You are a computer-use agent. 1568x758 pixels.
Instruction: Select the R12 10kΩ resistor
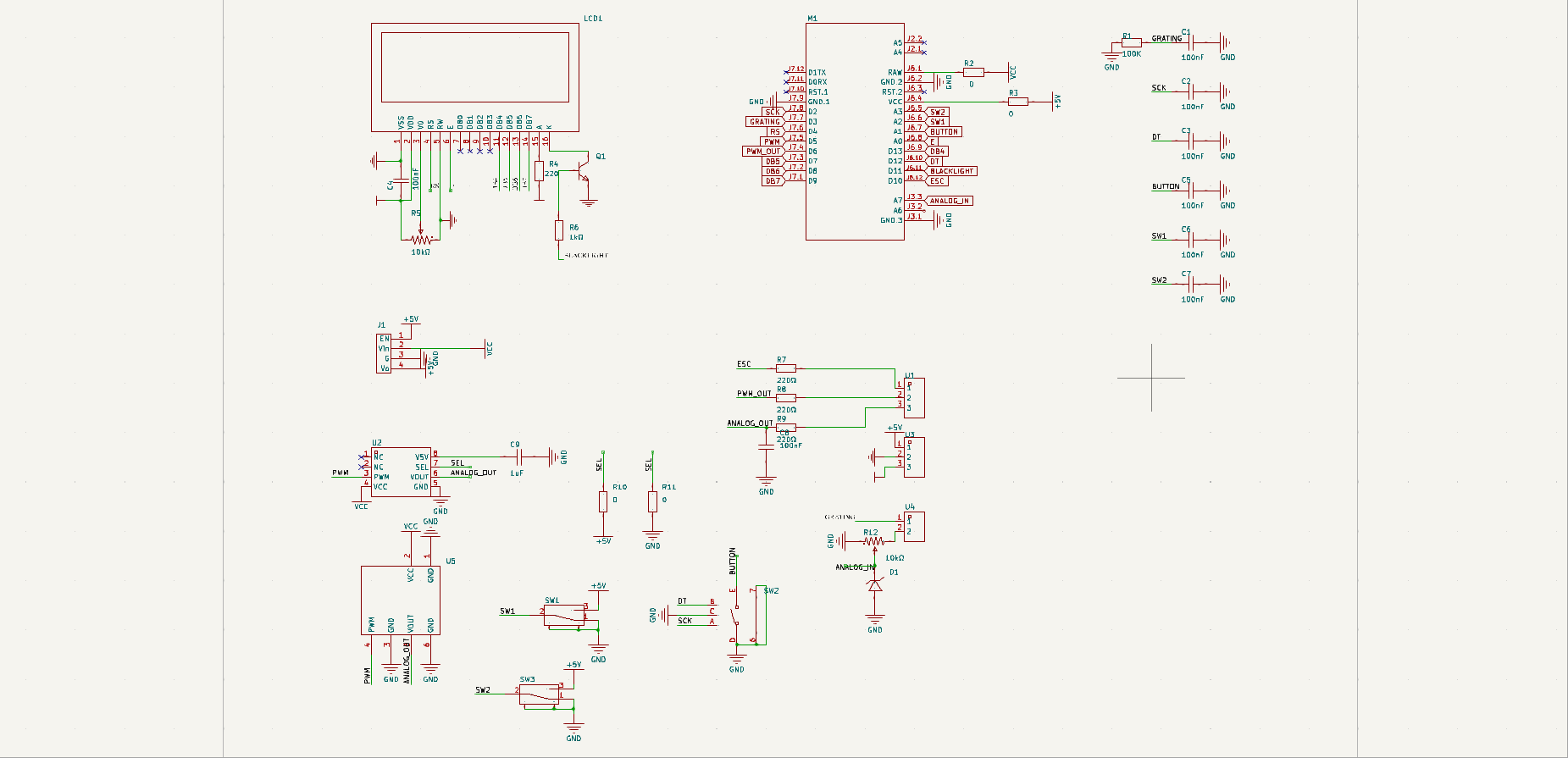(873, 541)
